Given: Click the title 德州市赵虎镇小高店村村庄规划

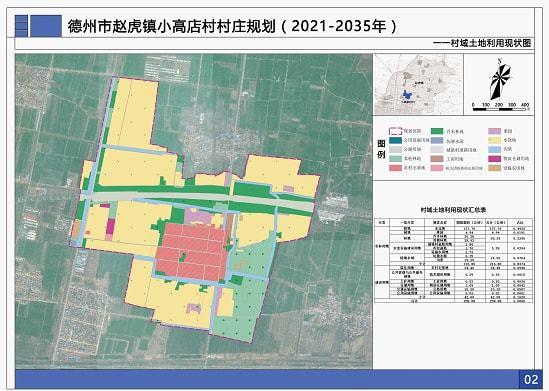Looking at the screenshot, I should click(172, 26).
